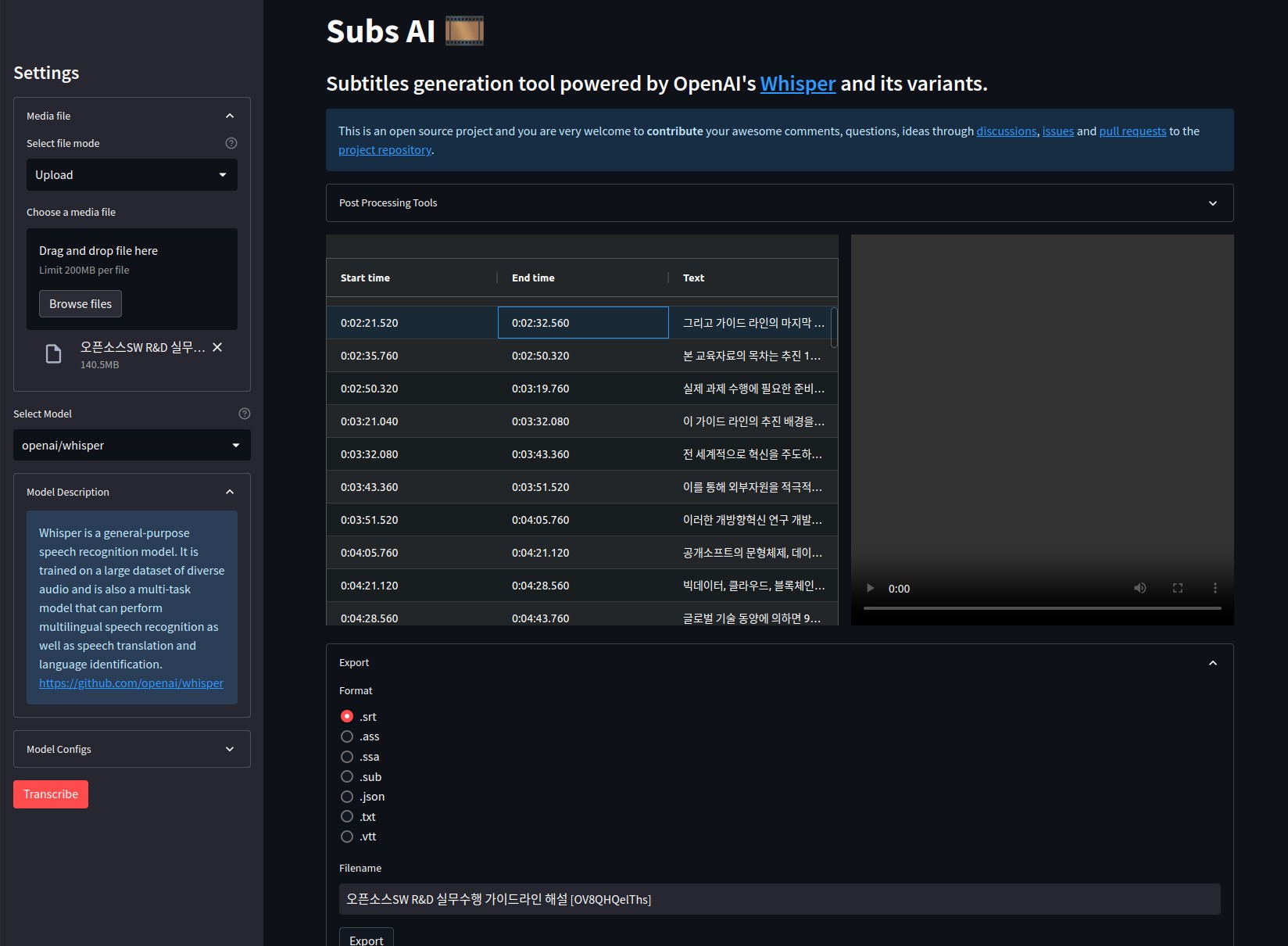Select the .srt export format
This screenshot has height=946, width=1288.
point(347,716)
